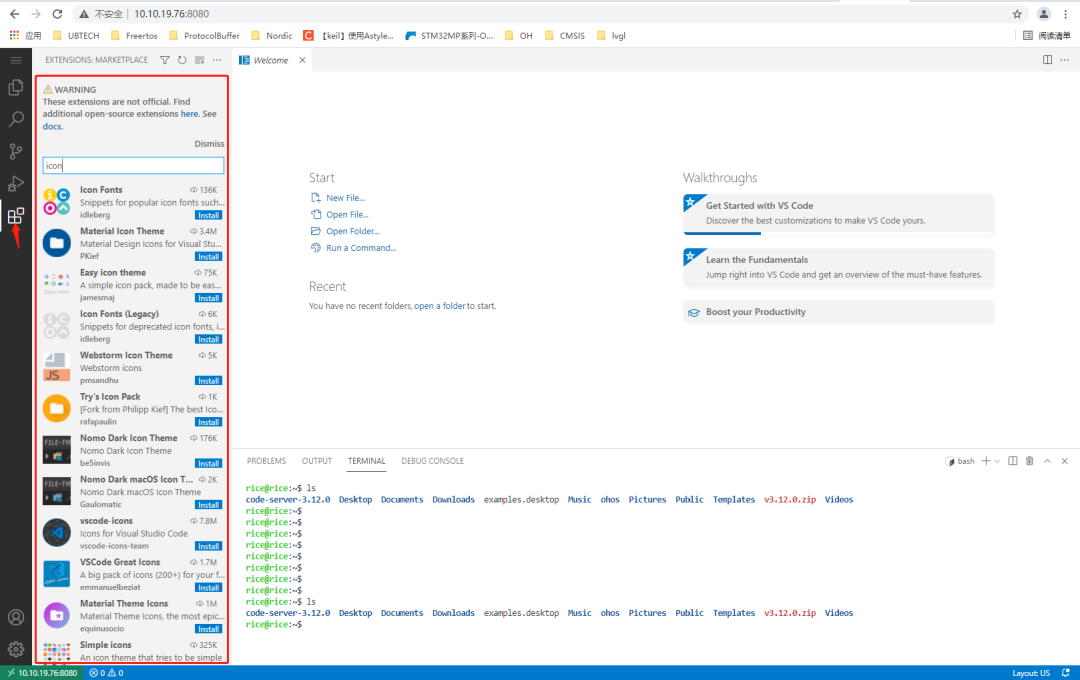Select the TERMINAL tab
Screen dimensions: 1080x680
(x=366, y=461)
